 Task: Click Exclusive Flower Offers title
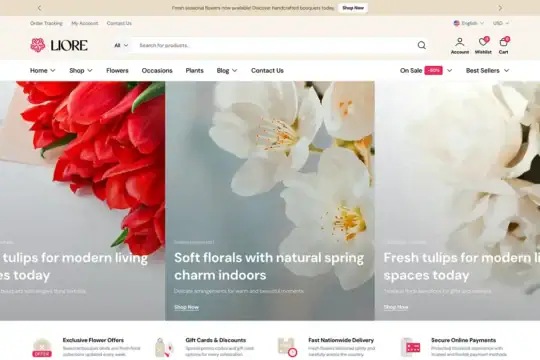point(93,340)
